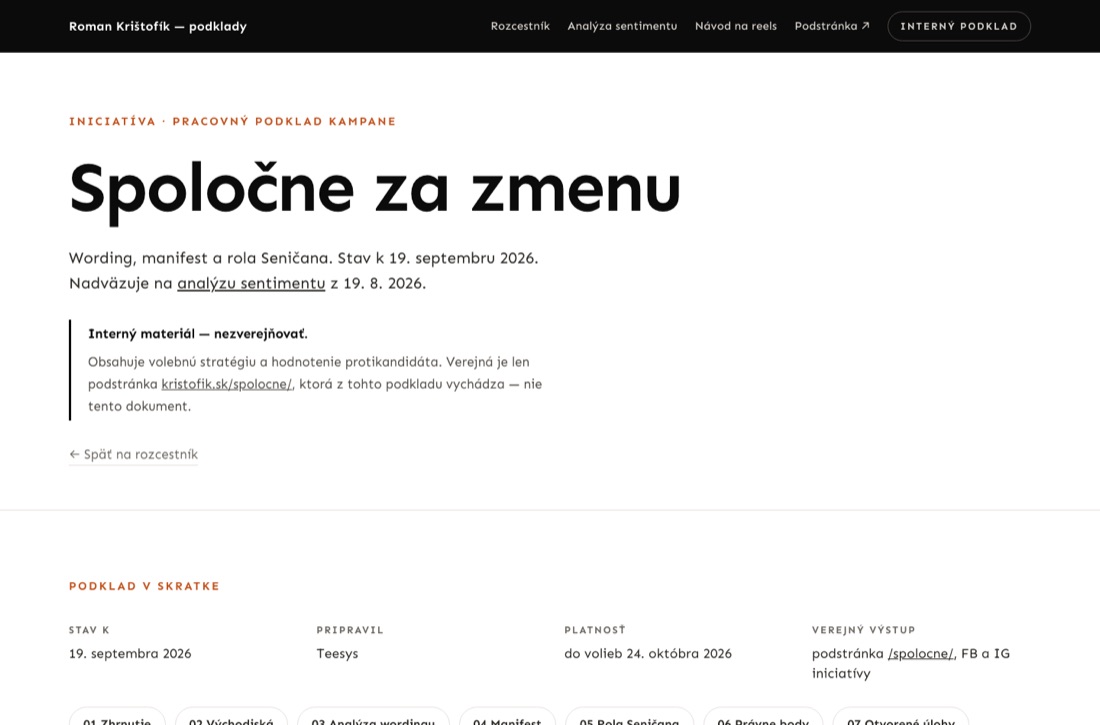Open Podstránka external link in navbar
Viewport: 1100px width, 725px height.
(x=832, y=26)
